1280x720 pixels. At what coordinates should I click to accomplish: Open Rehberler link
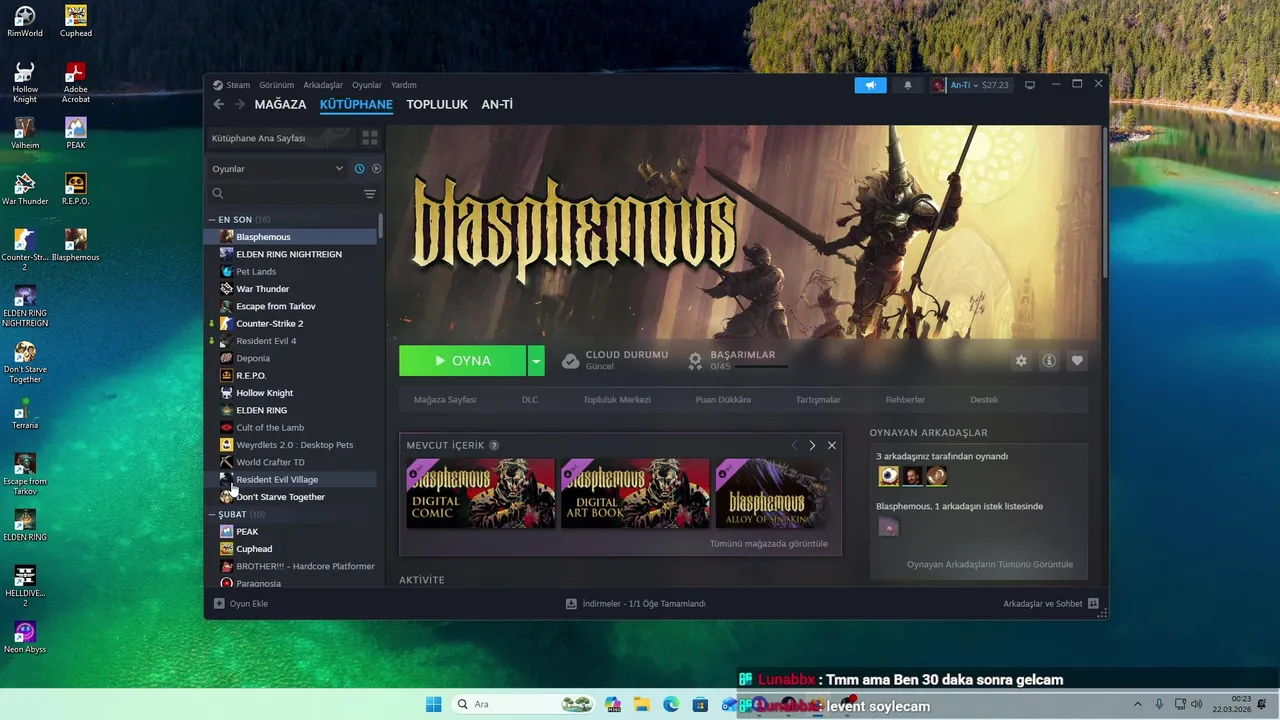click(x=905, y=400)
